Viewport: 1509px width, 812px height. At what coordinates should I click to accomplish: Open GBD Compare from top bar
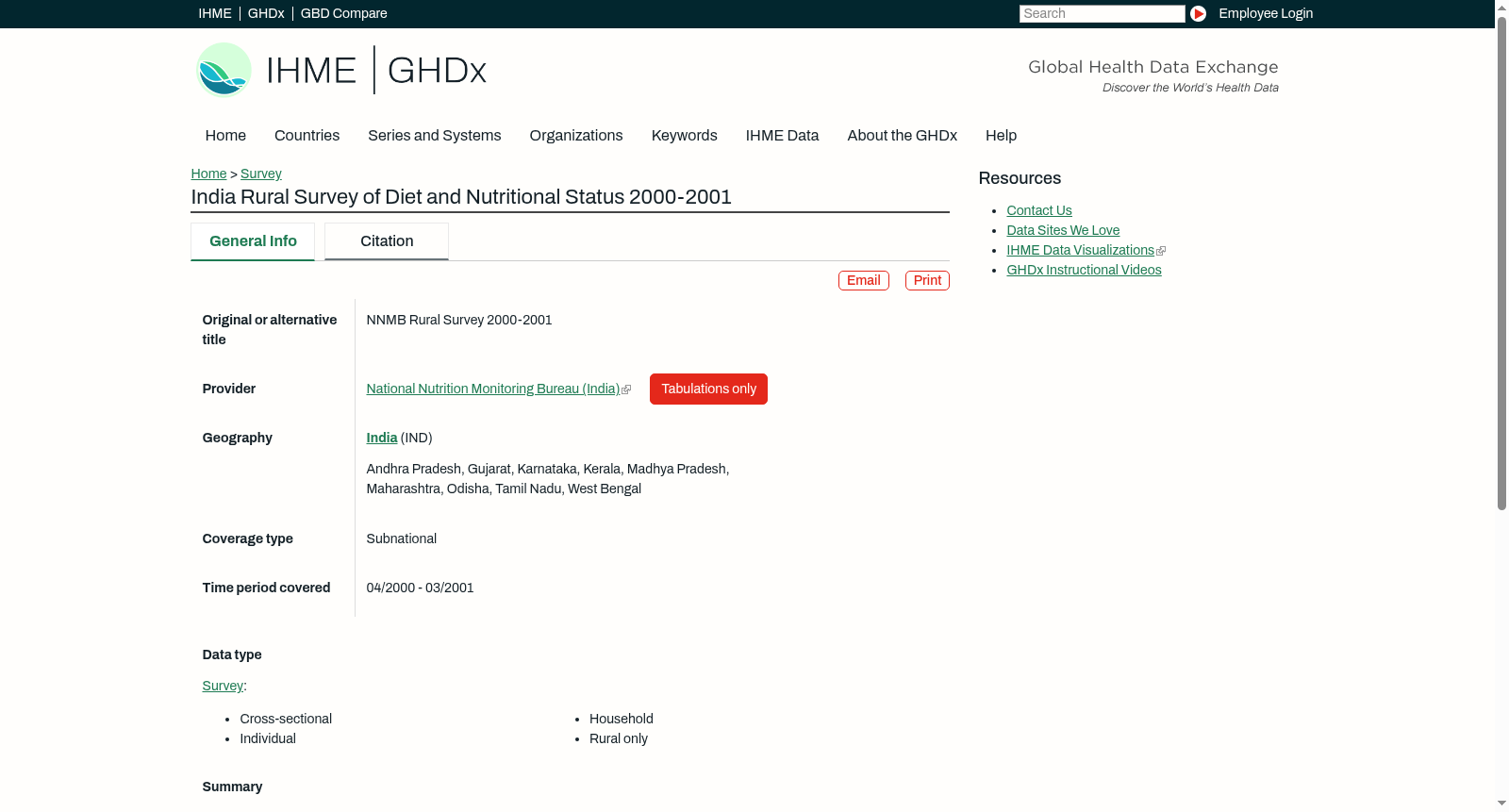point(344,13)
